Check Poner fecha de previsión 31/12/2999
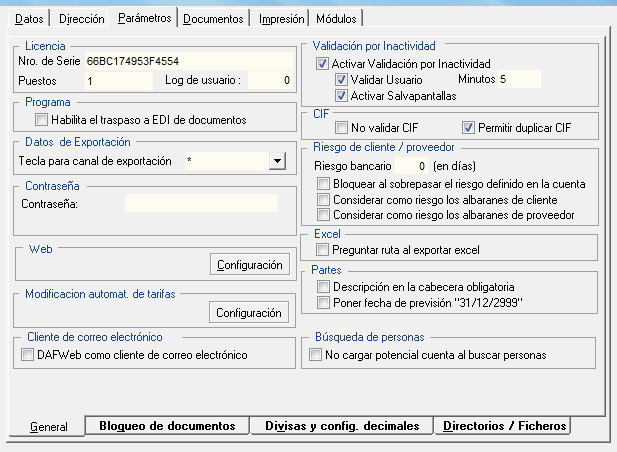617x452 pixels. pyautogui.click(x=323, y=303)
